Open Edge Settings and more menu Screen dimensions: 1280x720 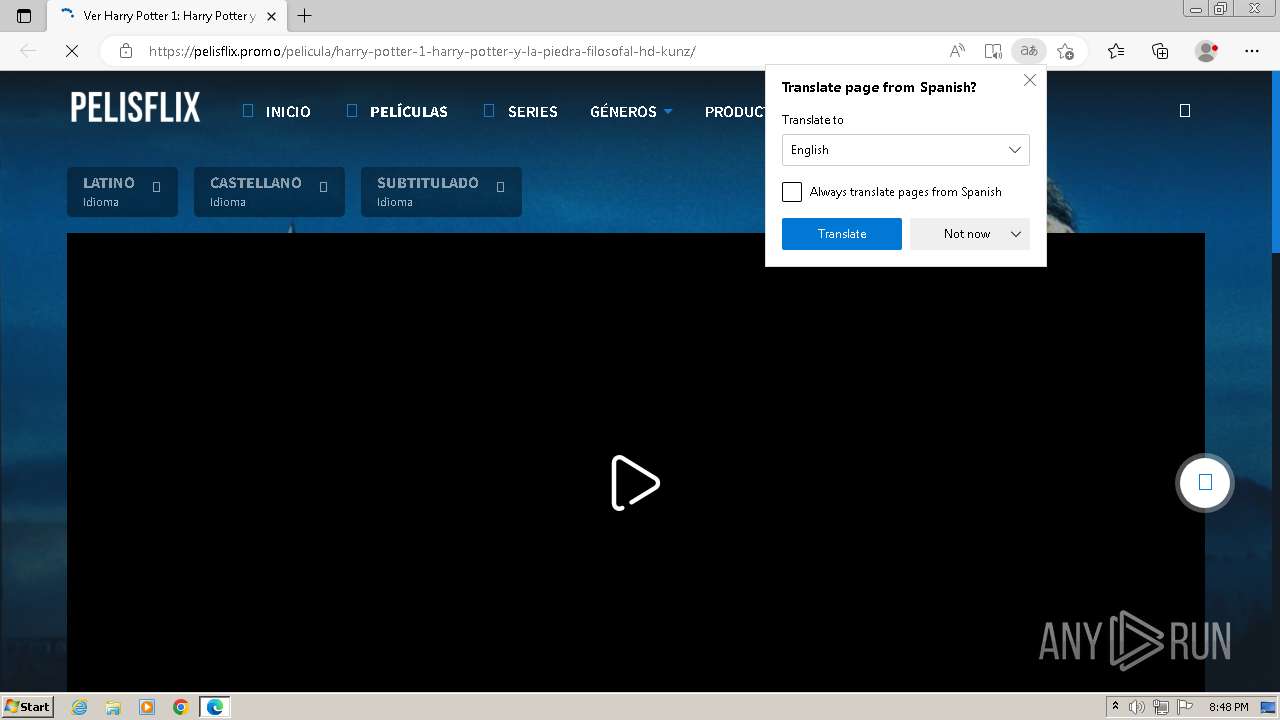[1252, 51]
